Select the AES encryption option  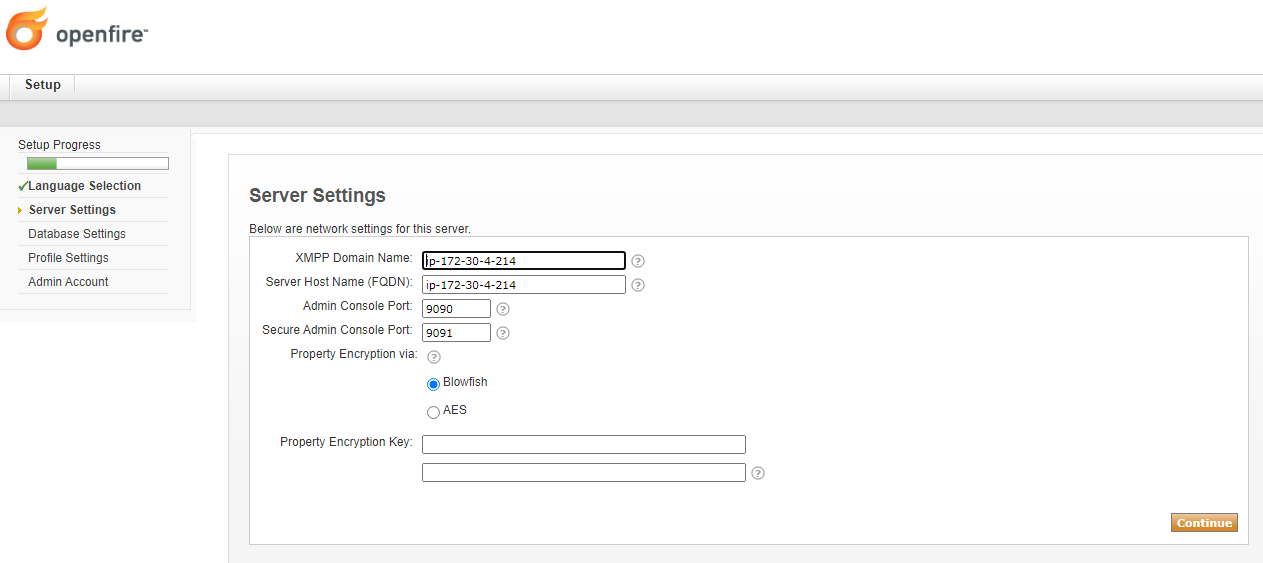coord(433,412)
